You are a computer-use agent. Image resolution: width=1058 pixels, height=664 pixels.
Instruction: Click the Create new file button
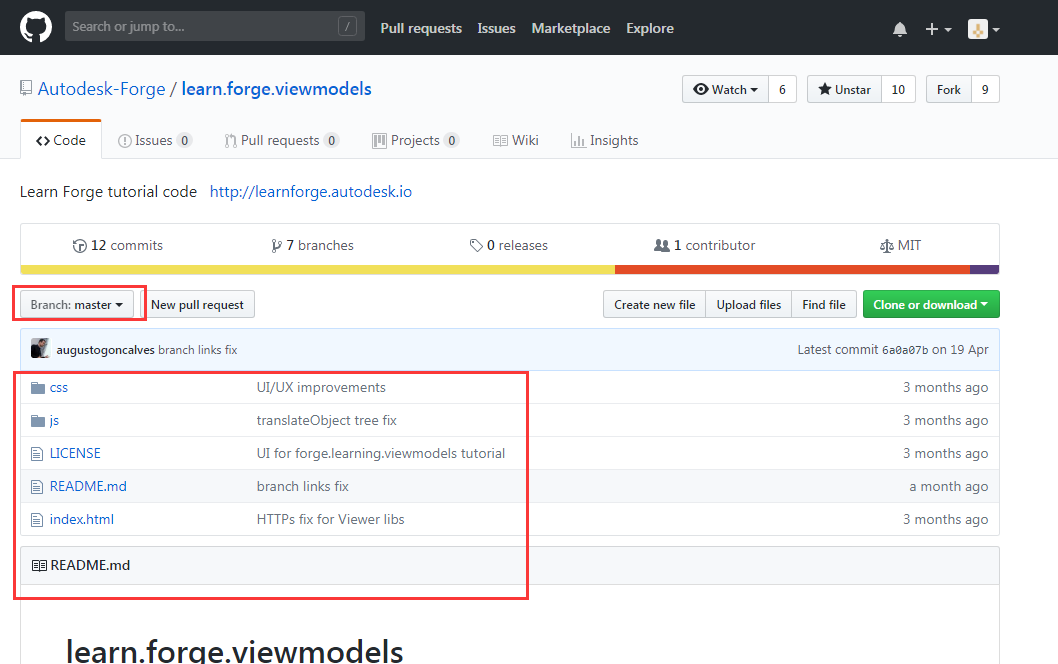click(x=655, y=304)
